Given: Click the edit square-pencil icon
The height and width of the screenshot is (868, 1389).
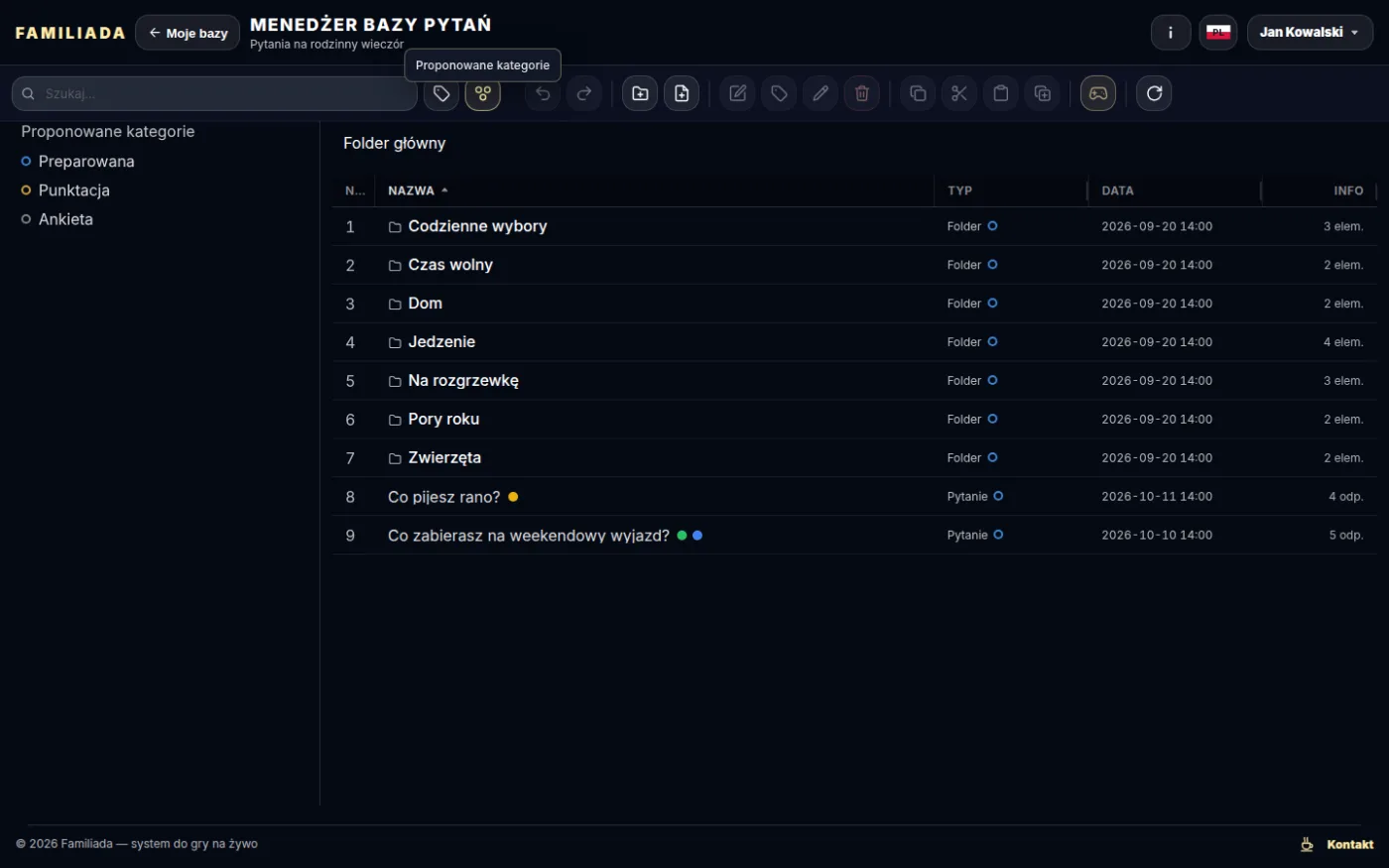Looking at the screenshot, I should 737,93.
